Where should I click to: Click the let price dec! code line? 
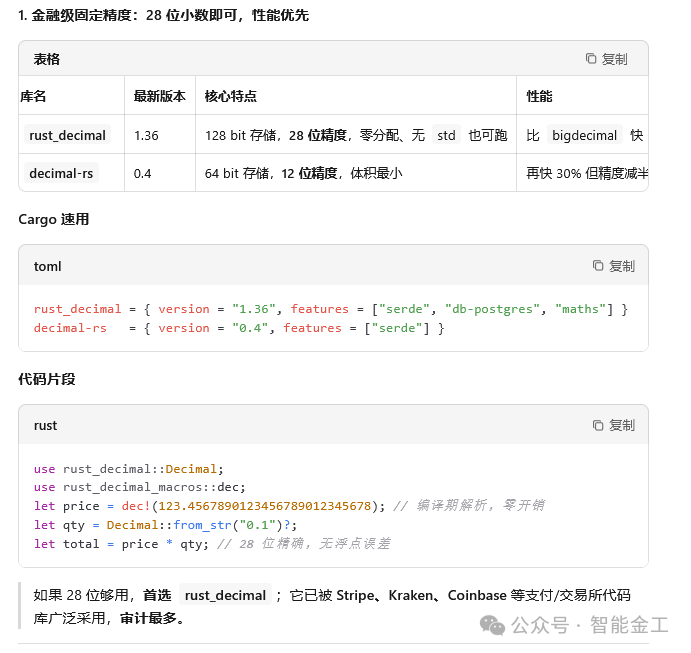[289, 505]
